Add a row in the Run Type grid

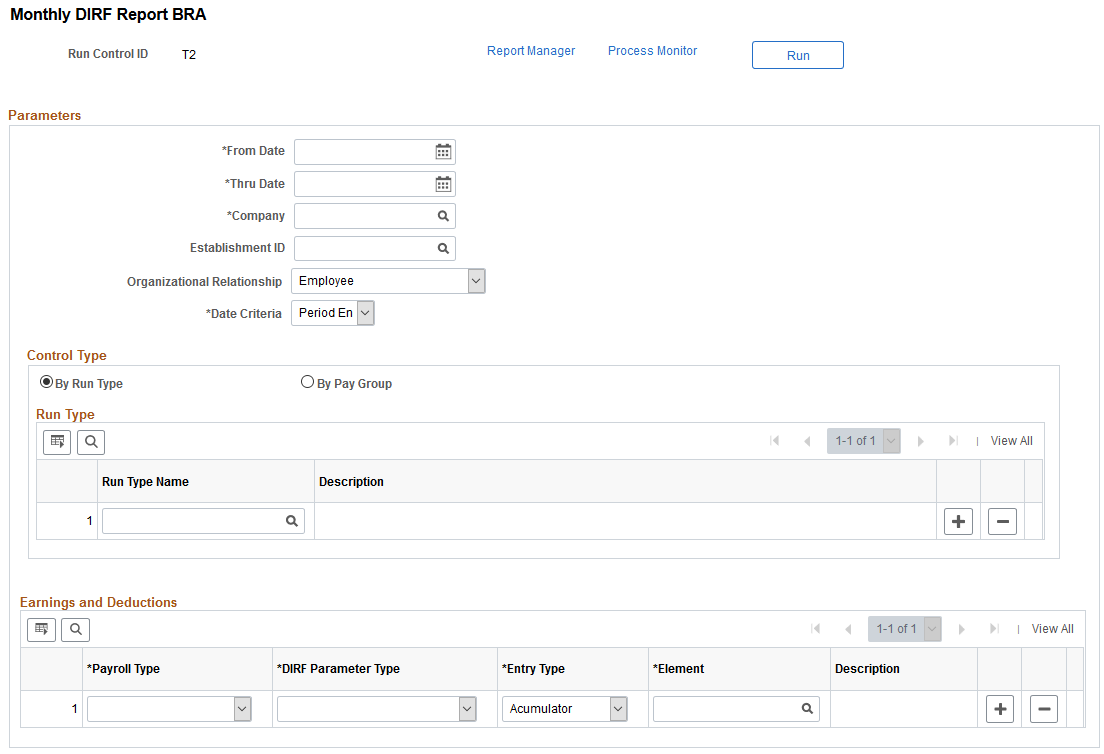[x=958, y=522]
